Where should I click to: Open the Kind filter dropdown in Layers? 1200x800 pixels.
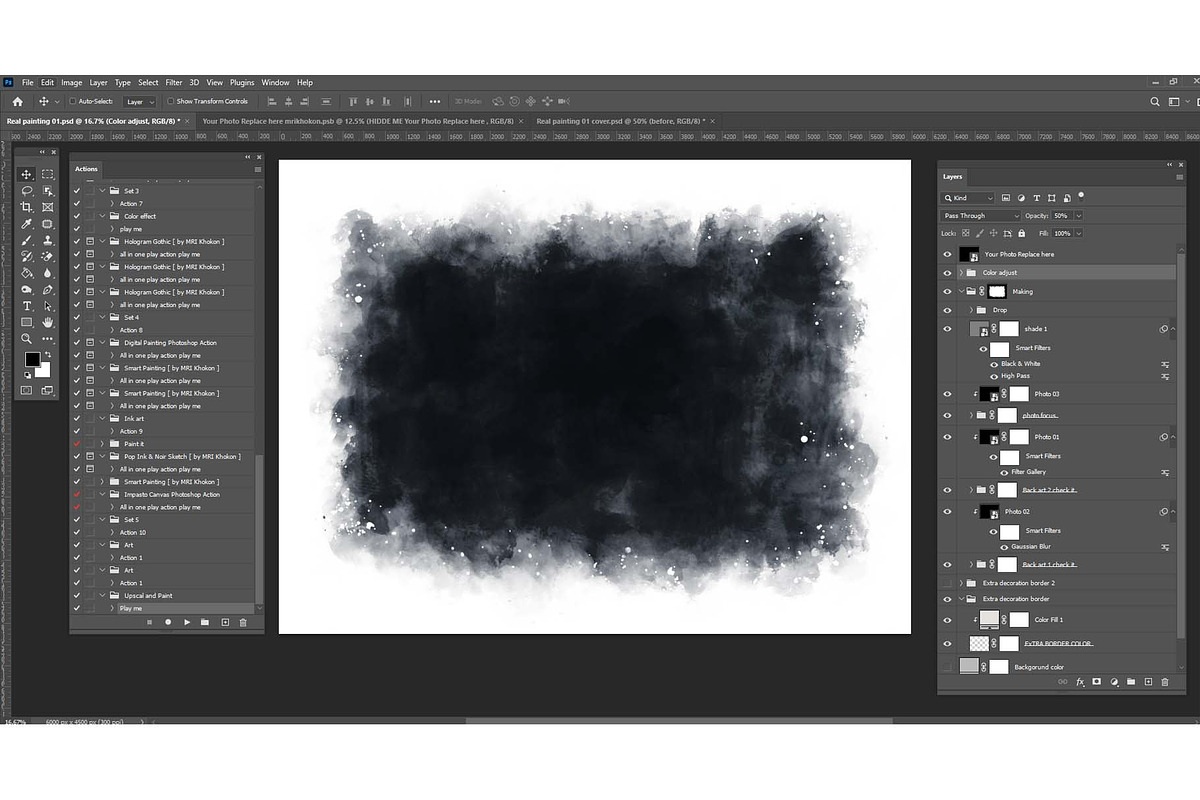[x=968, y=198]
